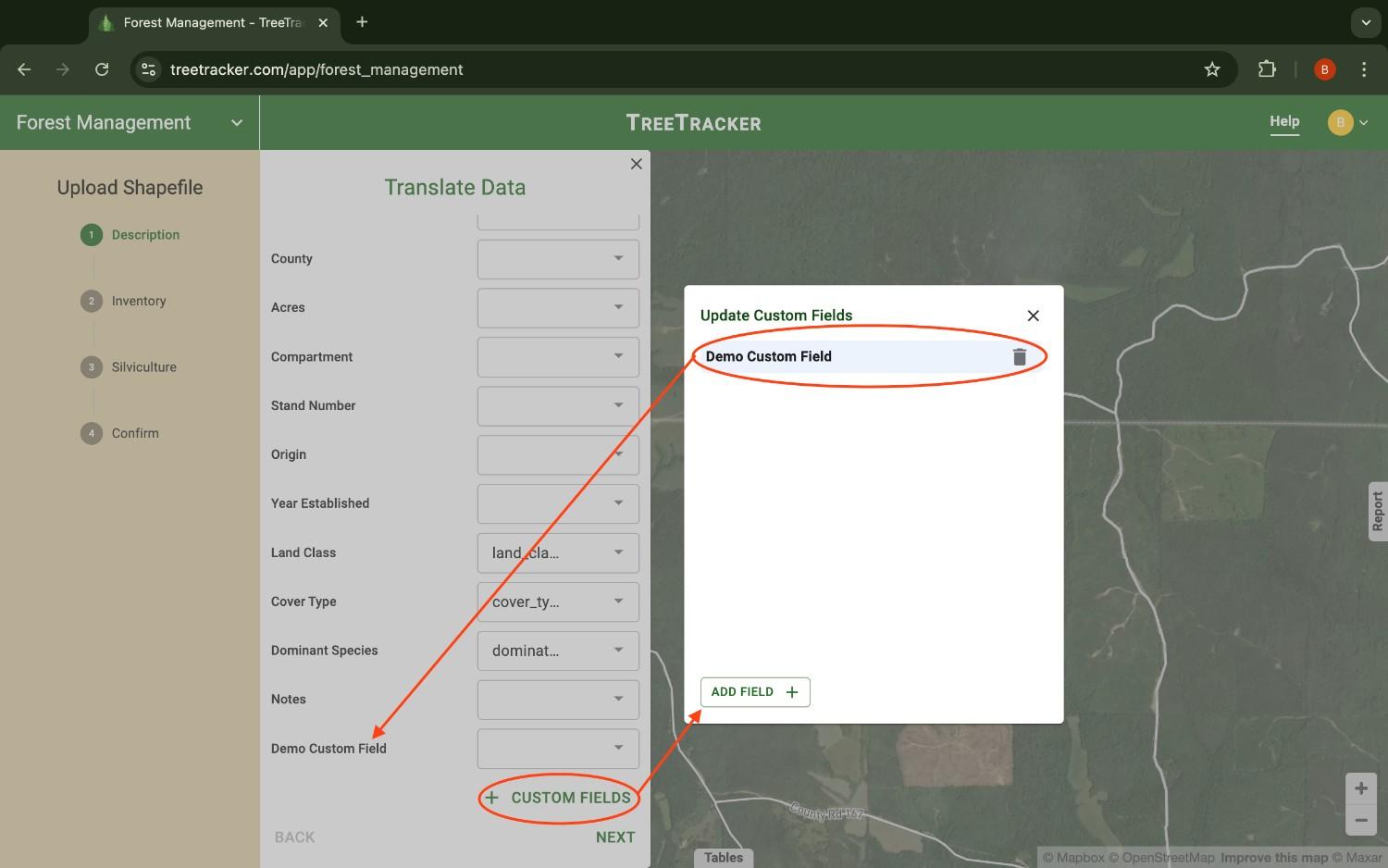Viewport: 1388px width, 868px height.
Task: Bookmark the page via star icon
Action: coord(1212,69)
